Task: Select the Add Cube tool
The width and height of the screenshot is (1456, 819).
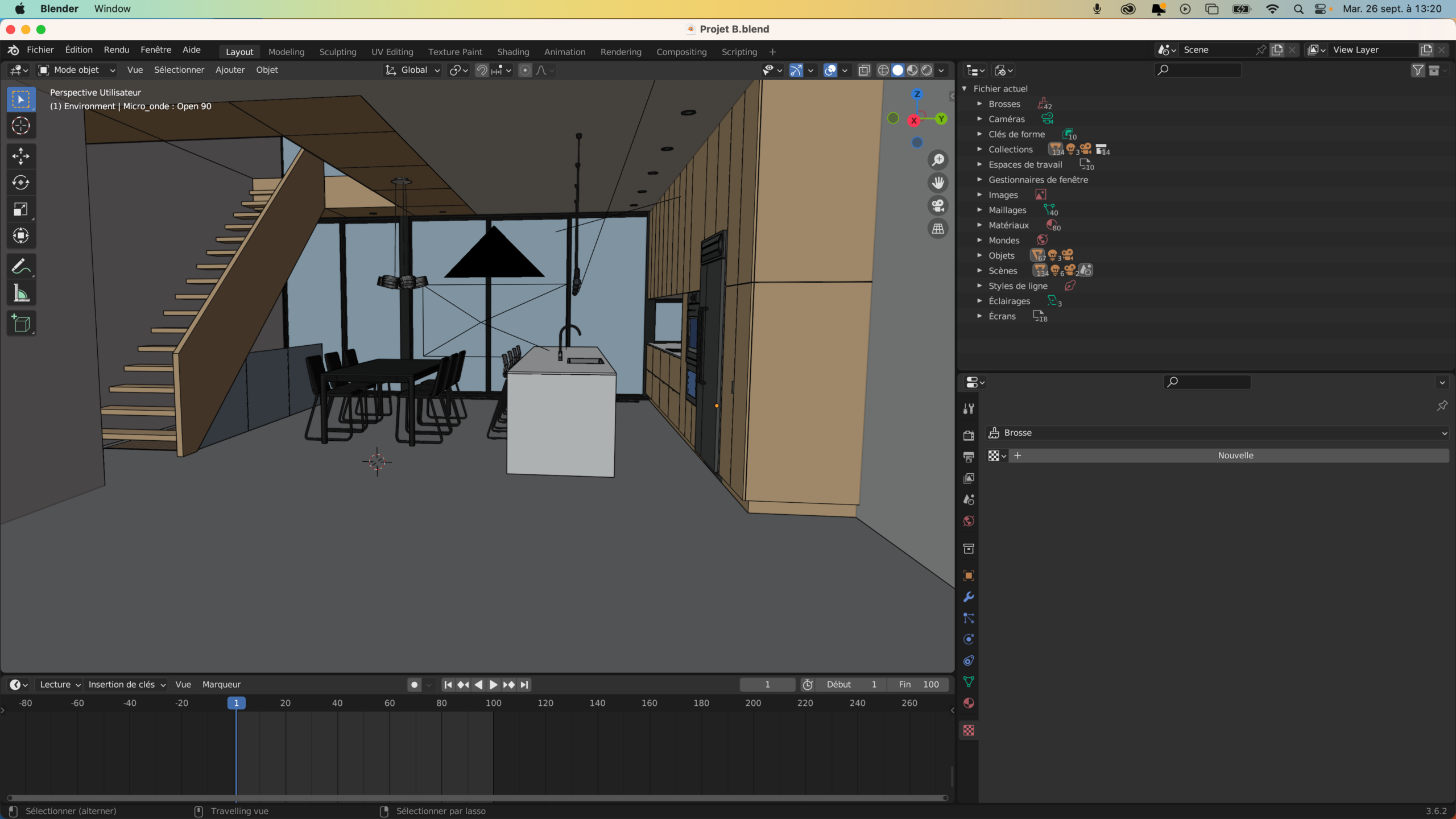Action: click(21, 324)
